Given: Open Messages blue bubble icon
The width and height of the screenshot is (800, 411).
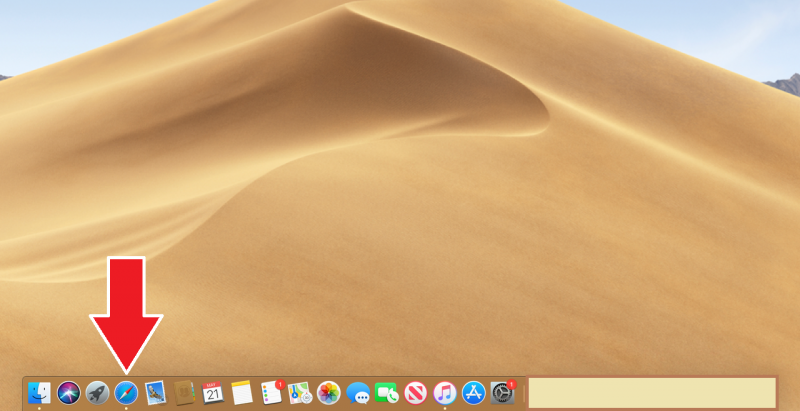Looking at the screenshot, I should click(x=358, y=392).
